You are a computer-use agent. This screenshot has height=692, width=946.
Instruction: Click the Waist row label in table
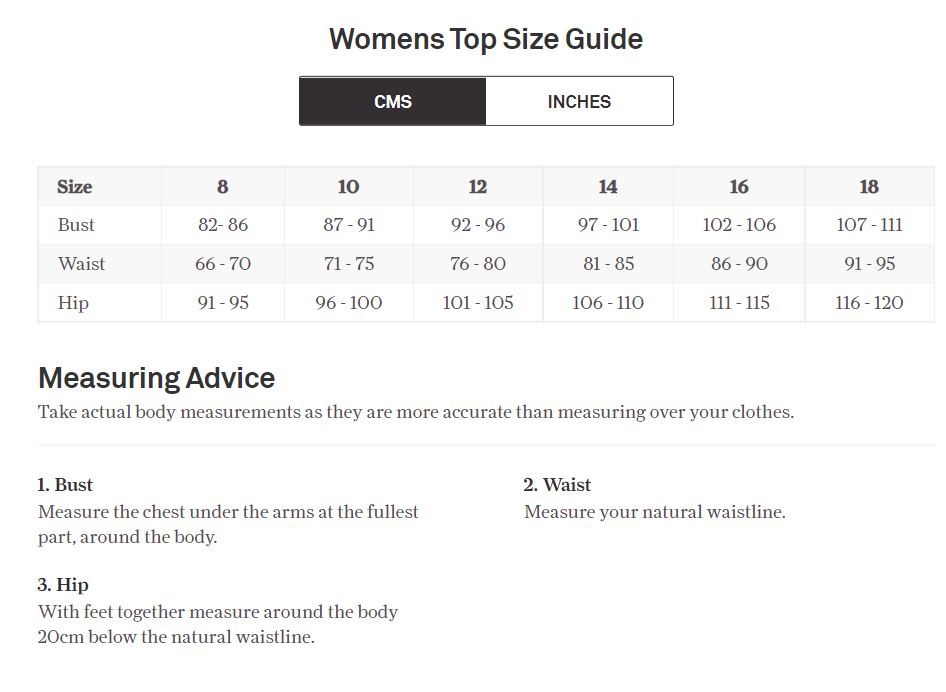point(81,264)
